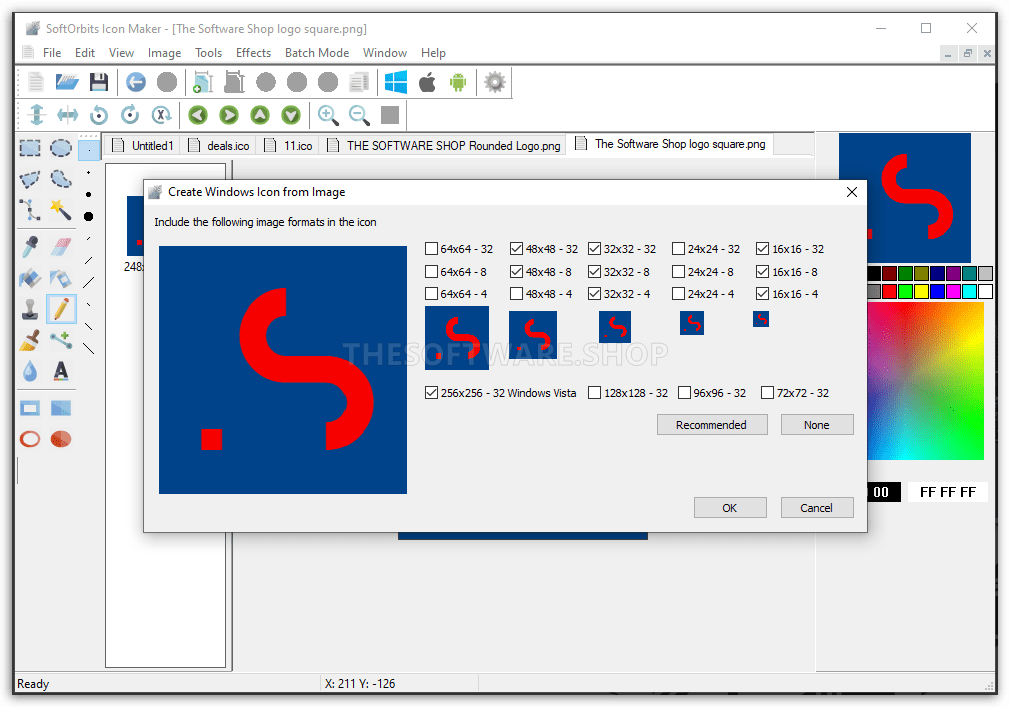
Task: Click the green up arrow icon
Action: 260,115
